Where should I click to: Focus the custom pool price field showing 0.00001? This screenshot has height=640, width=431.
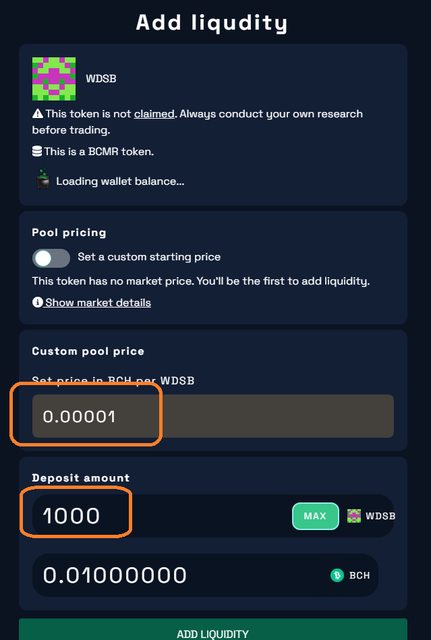(x=213, y=416)
